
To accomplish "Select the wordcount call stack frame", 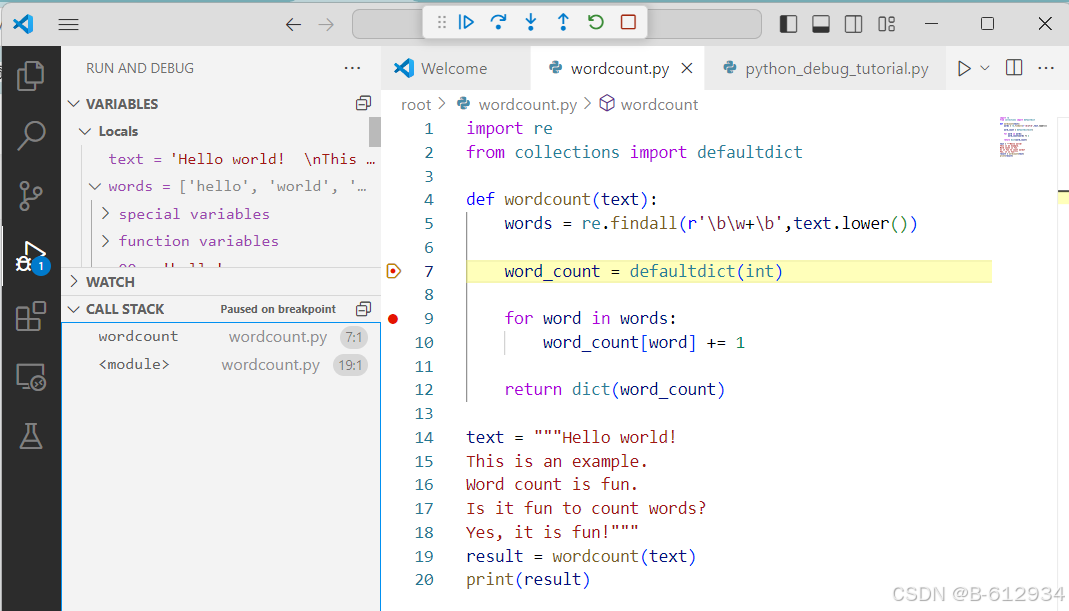I will point(221,337).
